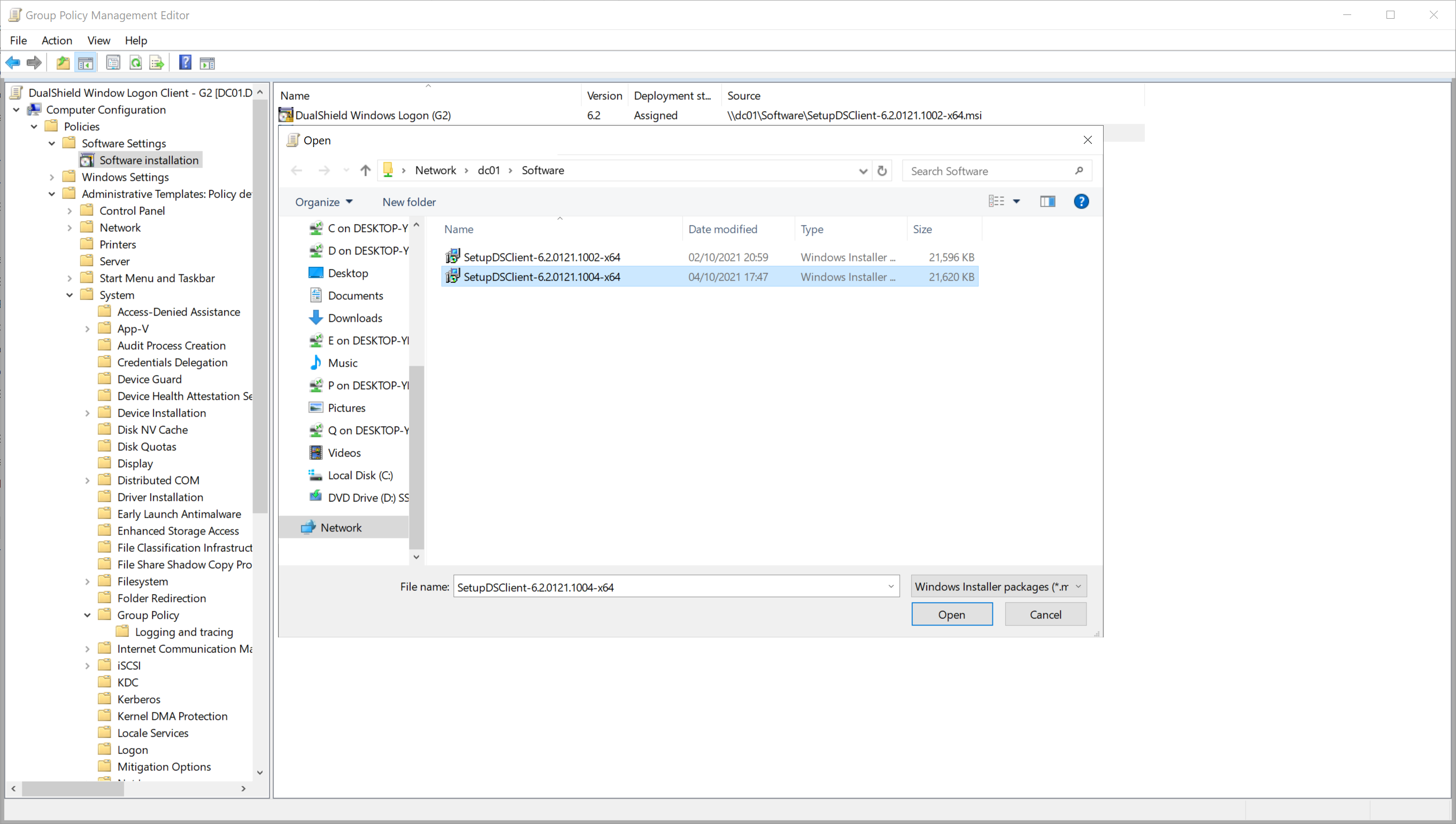Open the Organize dropdown menu
Viewport: 1456px width, 824px height.
(323, 202)
